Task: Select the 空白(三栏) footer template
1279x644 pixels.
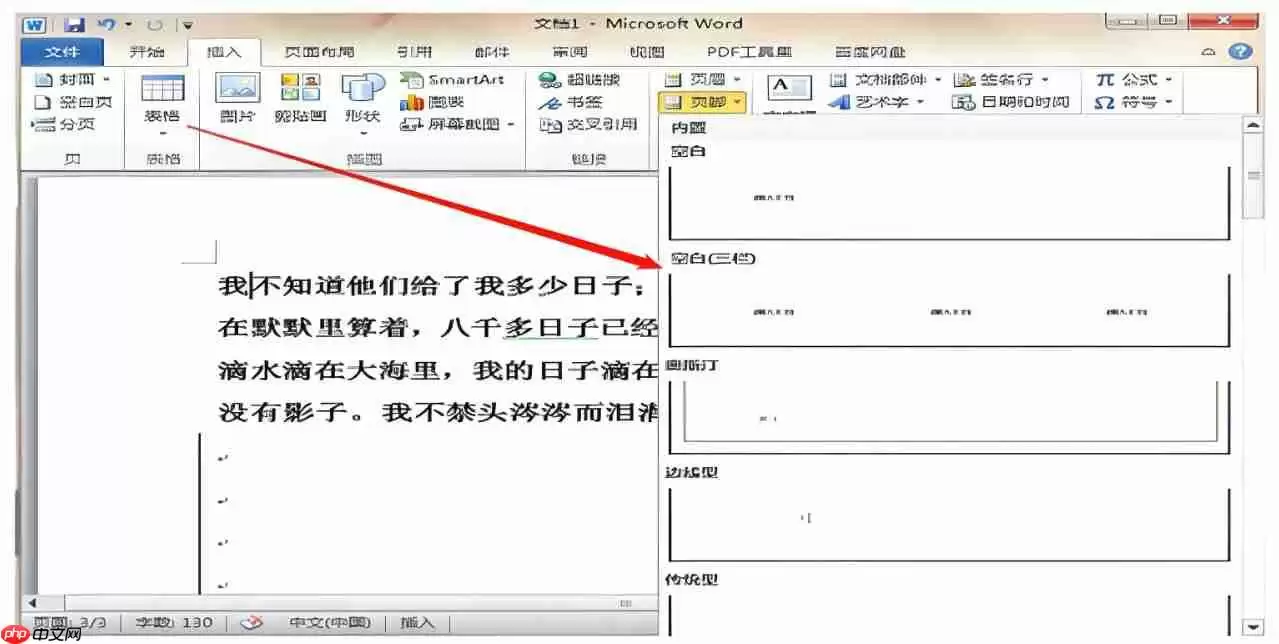Action: pyautogui.click(x=950, y=310)
